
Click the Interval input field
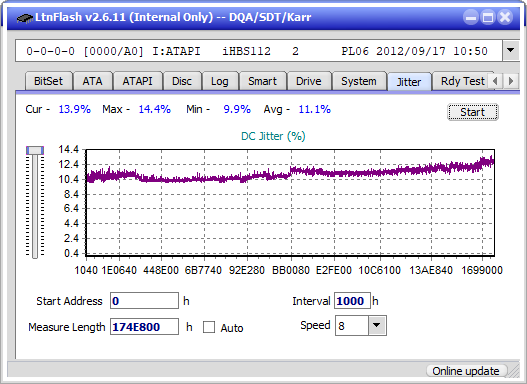coord(352,300)
